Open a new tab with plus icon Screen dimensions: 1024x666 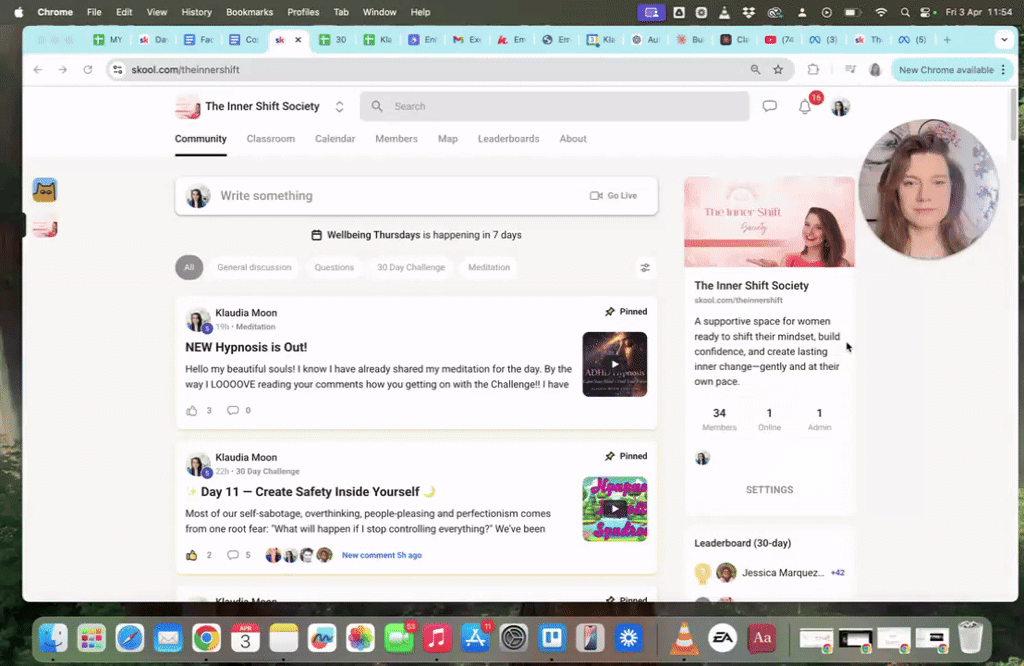tap(947, 40)
